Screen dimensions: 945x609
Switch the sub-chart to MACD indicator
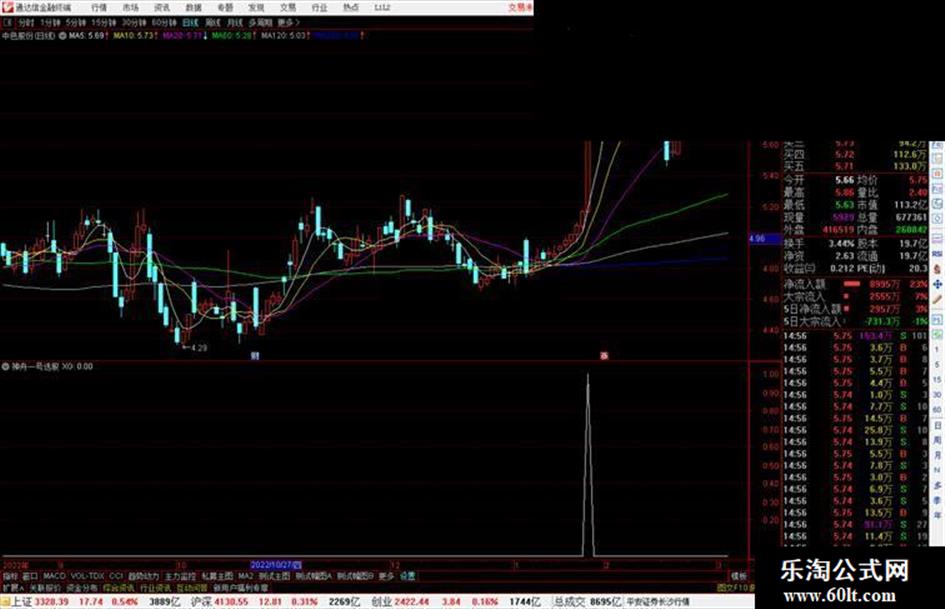(x=54, y=576)
